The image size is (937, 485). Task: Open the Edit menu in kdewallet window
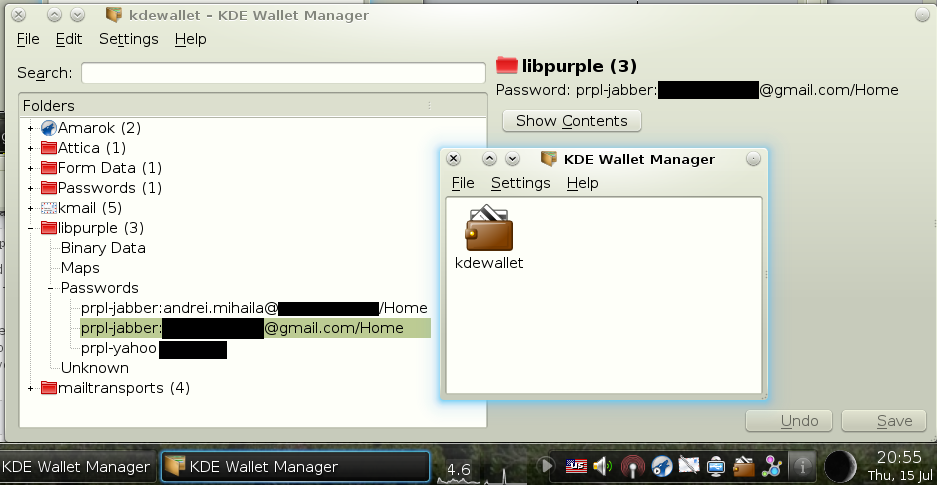69,39
